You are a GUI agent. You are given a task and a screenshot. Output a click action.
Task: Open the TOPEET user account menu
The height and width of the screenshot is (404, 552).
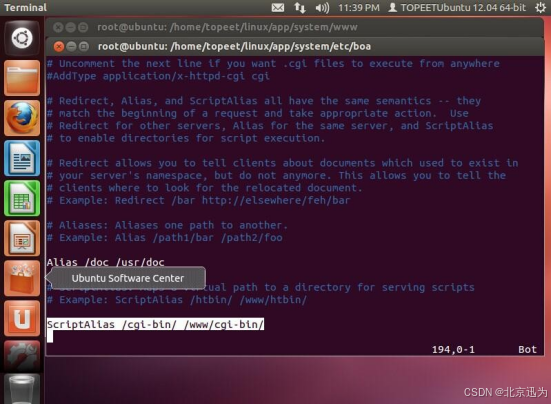click(x=457, y=7)
